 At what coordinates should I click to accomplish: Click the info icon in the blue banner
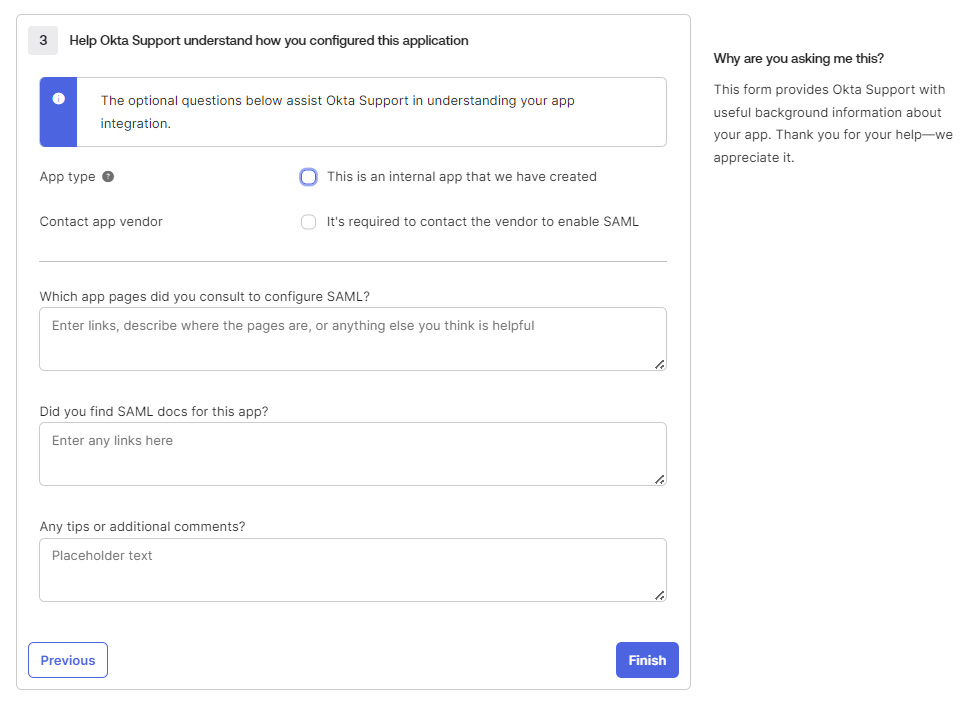[59, 99]
